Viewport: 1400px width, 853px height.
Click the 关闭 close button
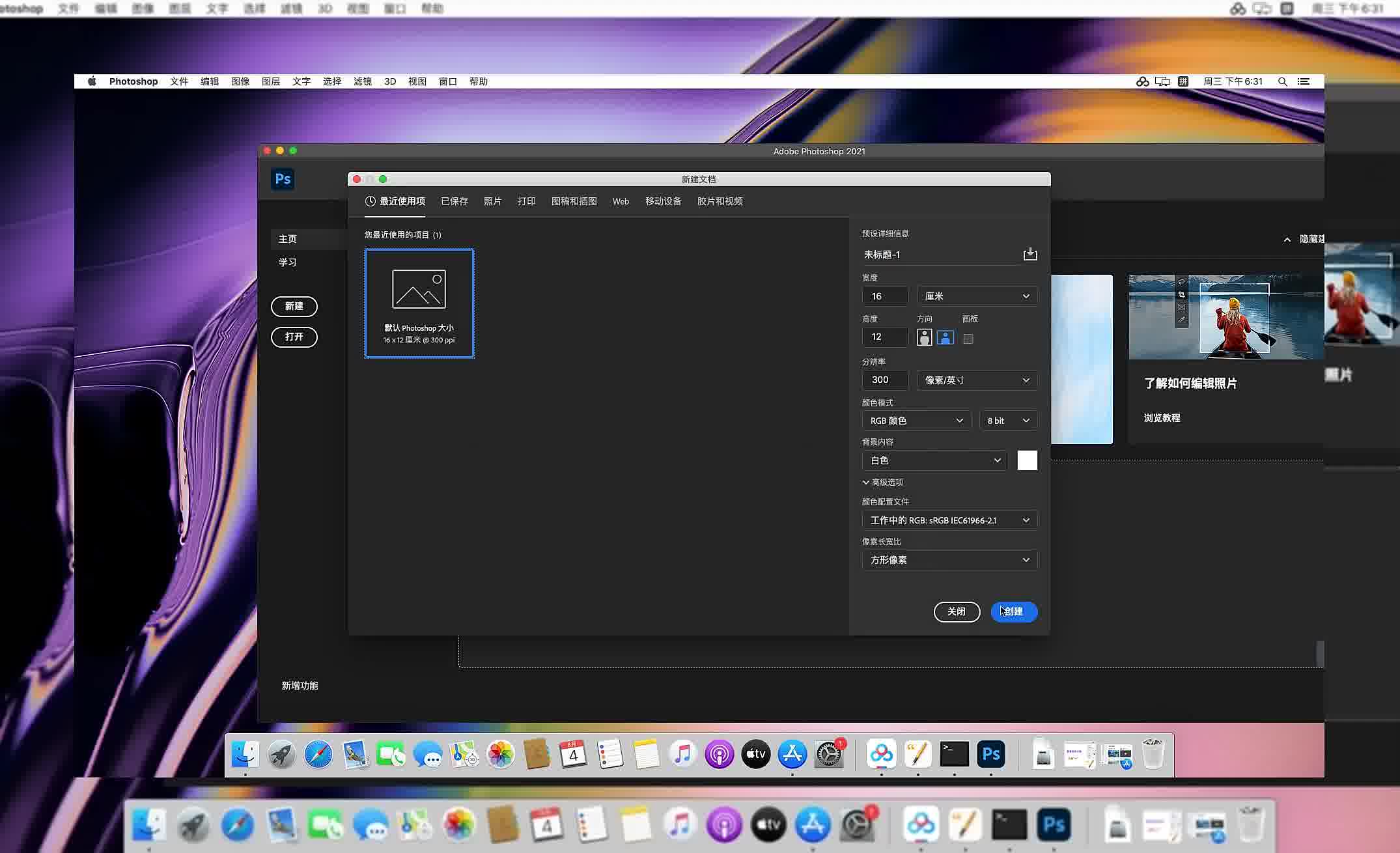pyautogui.click(x=956, y=611)
